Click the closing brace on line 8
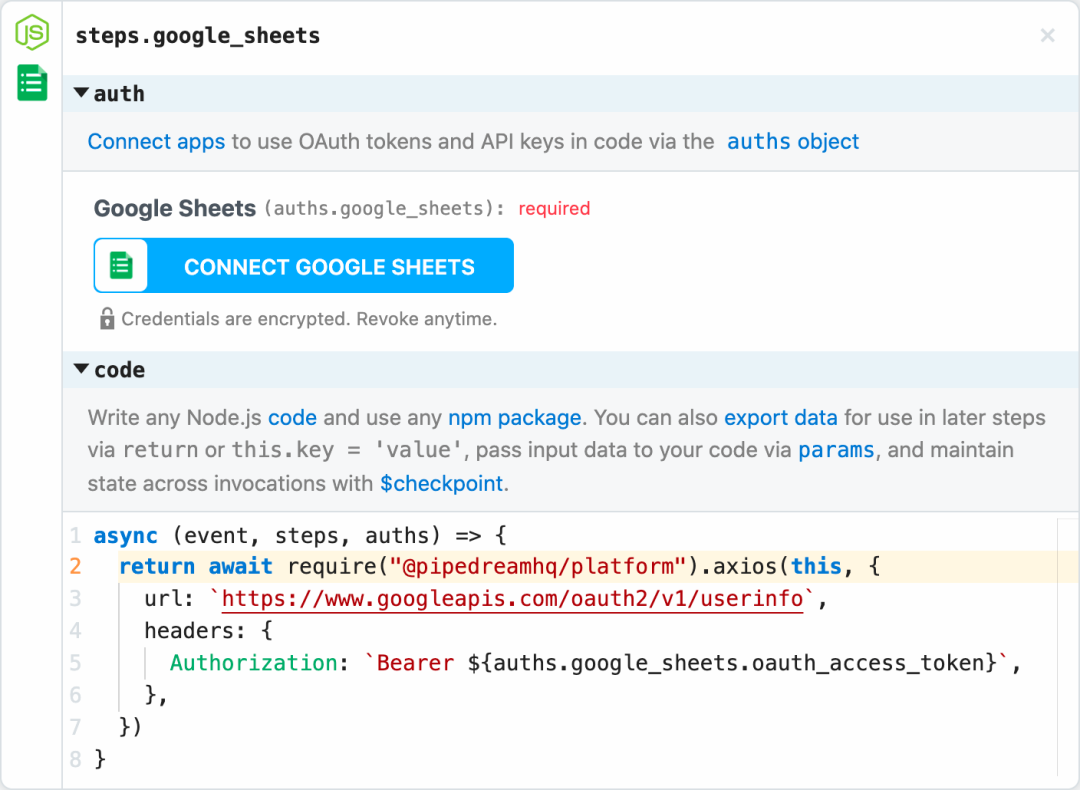Image resolution: width=1080 pixels, height=790 pixels. click(100, 759)
